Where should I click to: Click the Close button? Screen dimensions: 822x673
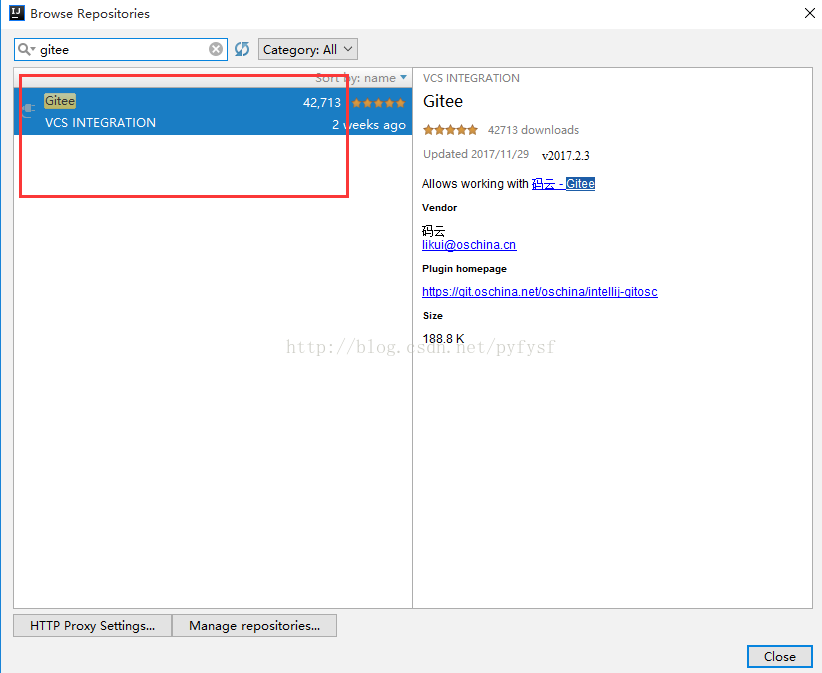click(x=780, y=656)
